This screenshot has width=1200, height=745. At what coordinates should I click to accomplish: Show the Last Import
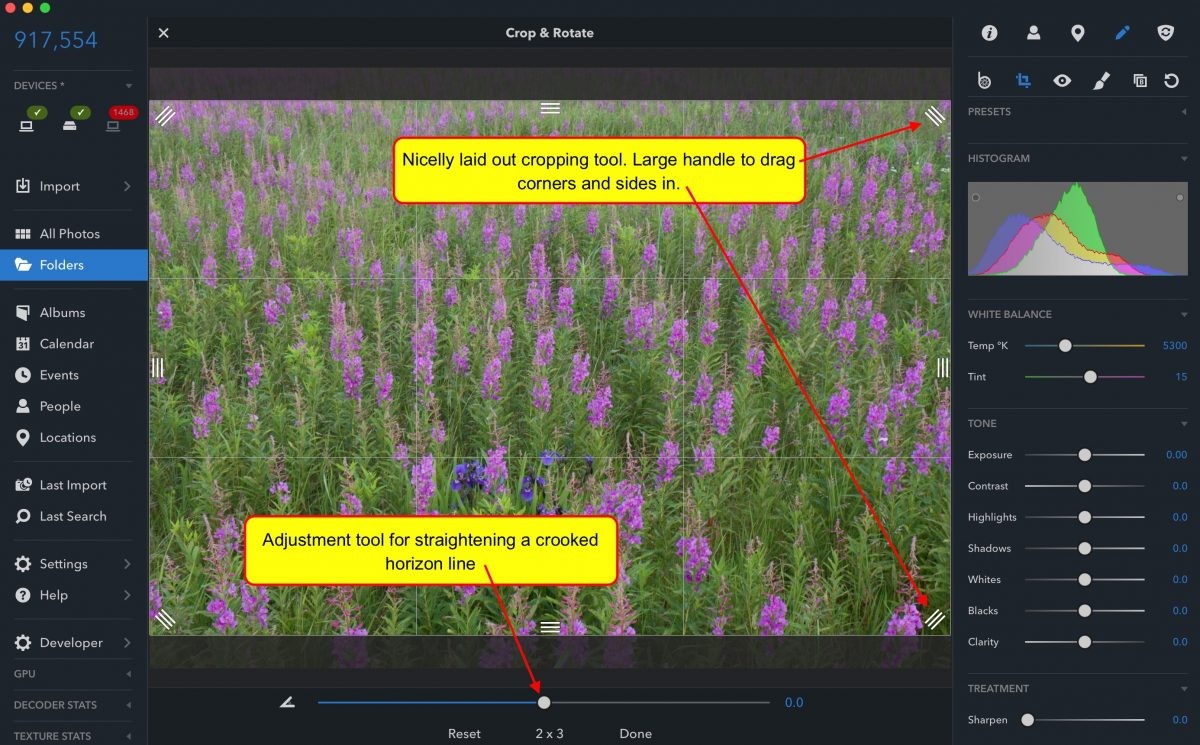tap(74, 485)
